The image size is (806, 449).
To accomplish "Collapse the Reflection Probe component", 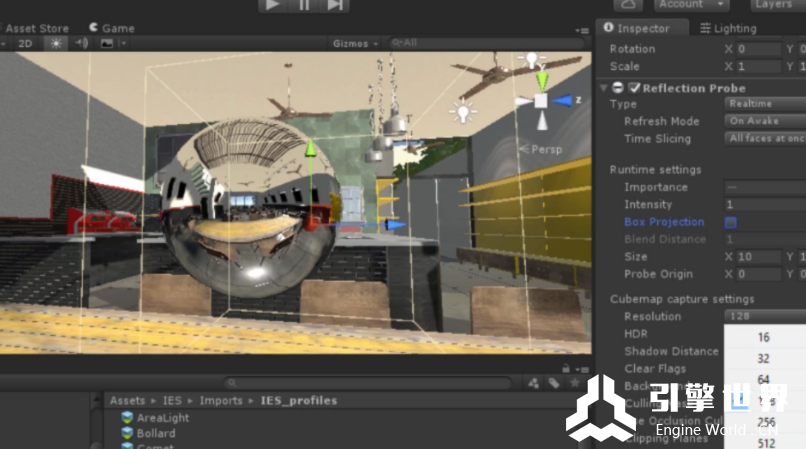I will pyautogui.click(x=603, y=88).
